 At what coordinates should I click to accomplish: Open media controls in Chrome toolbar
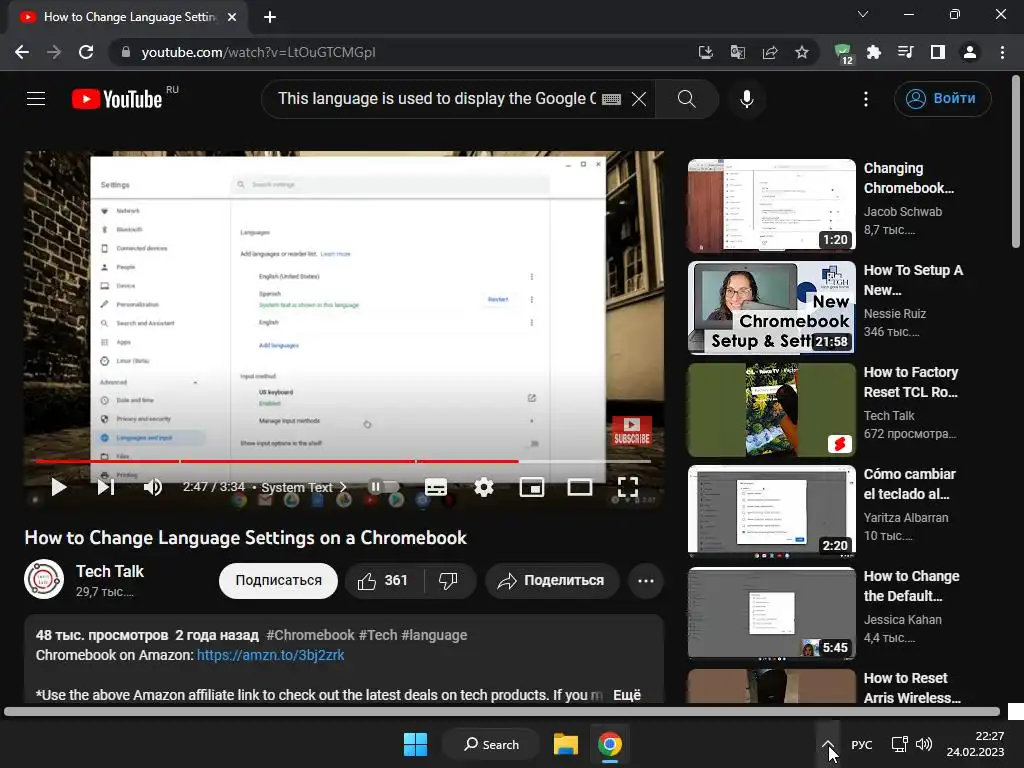click(906, 52)
